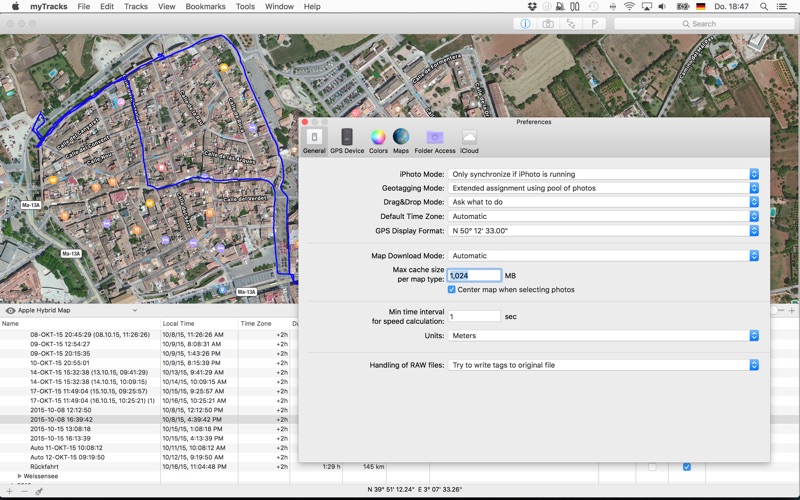Screen dimensions: 800x500
Task: Click the max cache size input field
Action: pos(474,275)
